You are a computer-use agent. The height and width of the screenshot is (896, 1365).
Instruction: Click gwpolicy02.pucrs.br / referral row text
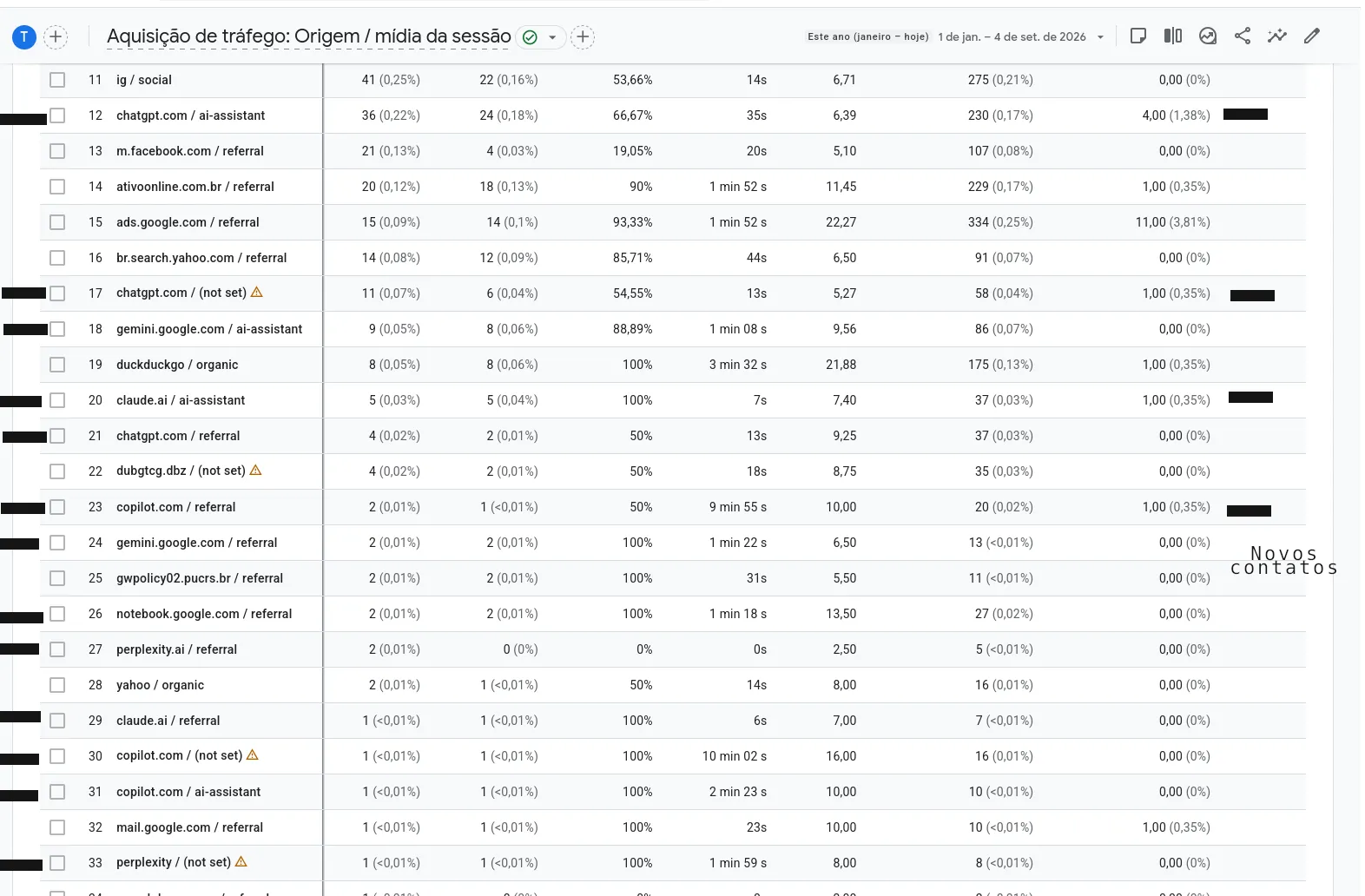tap(200, 578)
